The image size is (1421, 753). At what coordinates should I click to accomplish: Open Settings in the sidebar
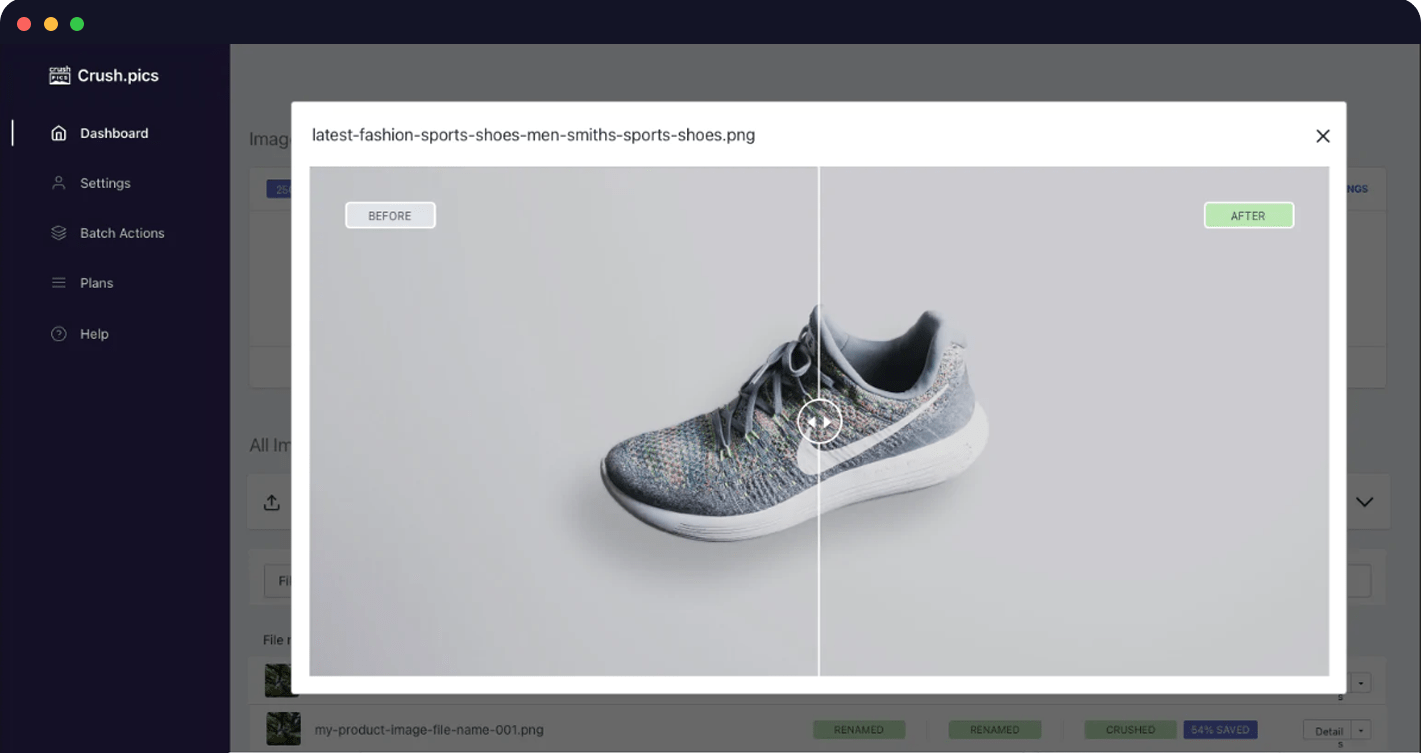tap(105, 183)
